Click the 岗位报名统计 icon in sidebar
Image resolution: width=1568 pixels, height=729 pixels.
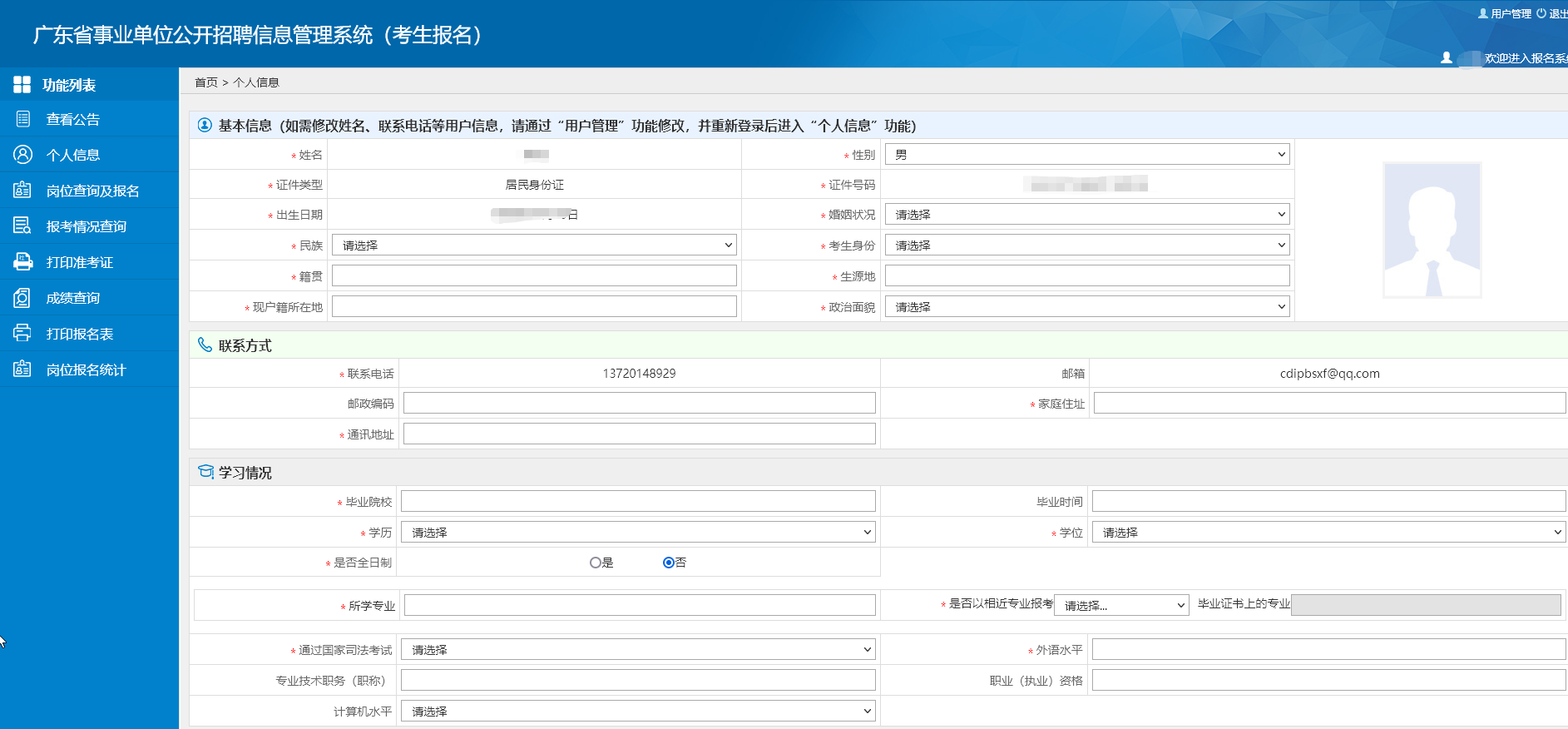(x=22, y=369)
